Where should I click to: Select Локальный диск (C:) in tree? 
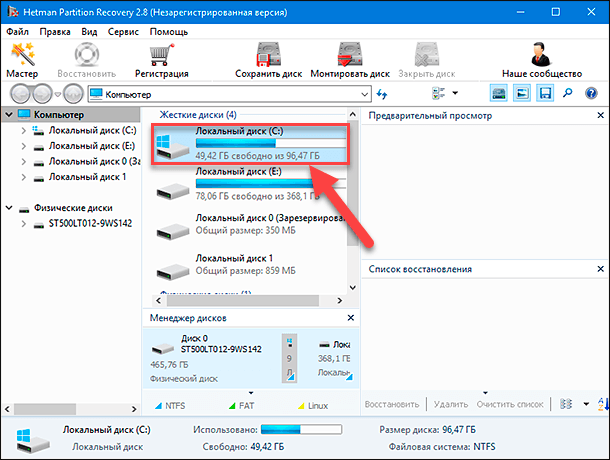[x=93, y=130]
